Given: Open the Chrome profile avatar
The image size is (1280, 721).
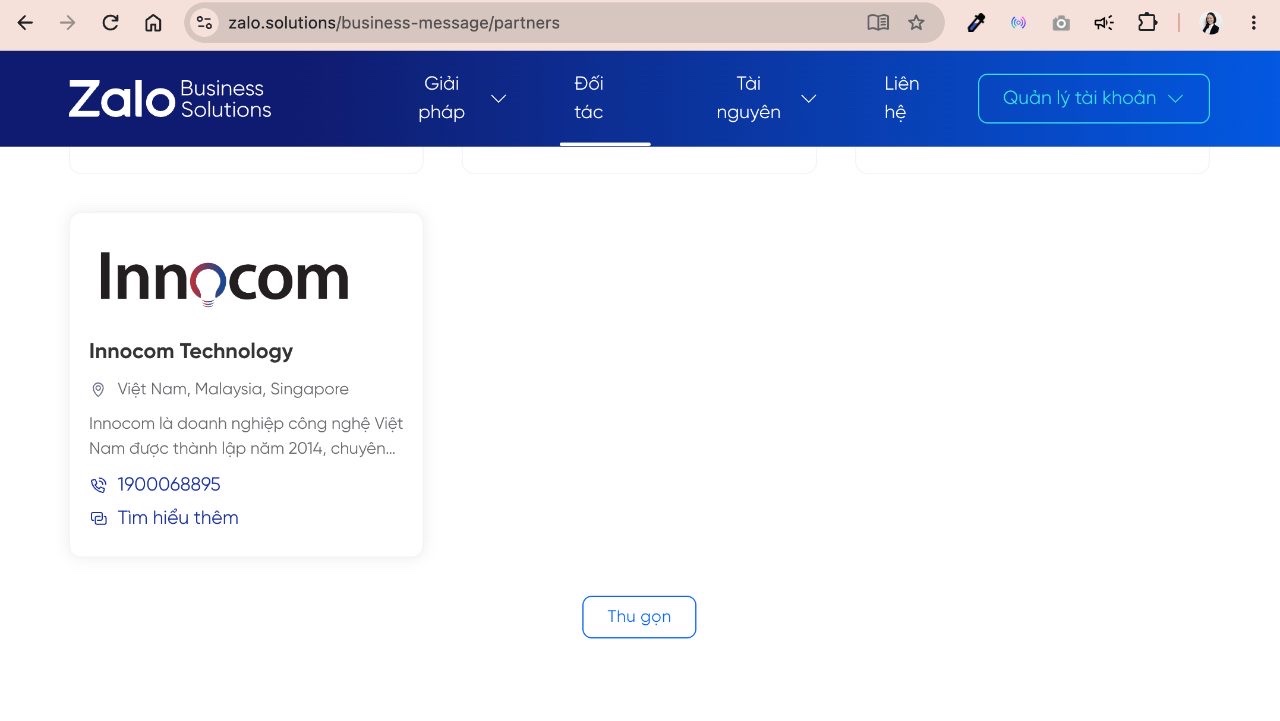Looking at the screenshot, I should (x=1211, y=22).
